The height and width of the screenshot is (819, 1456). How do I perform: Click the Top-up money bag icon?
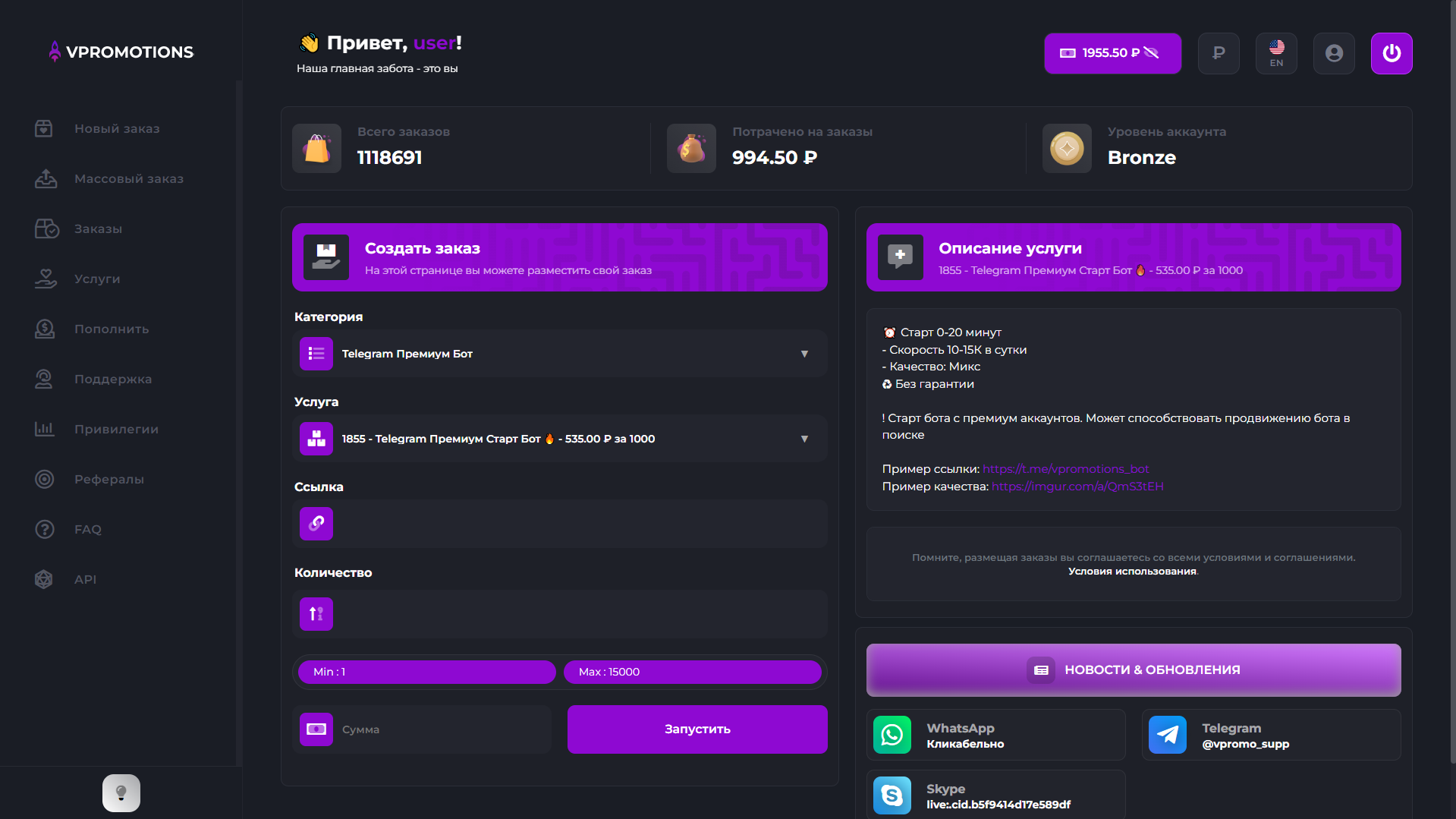click(x=45, y=329)
